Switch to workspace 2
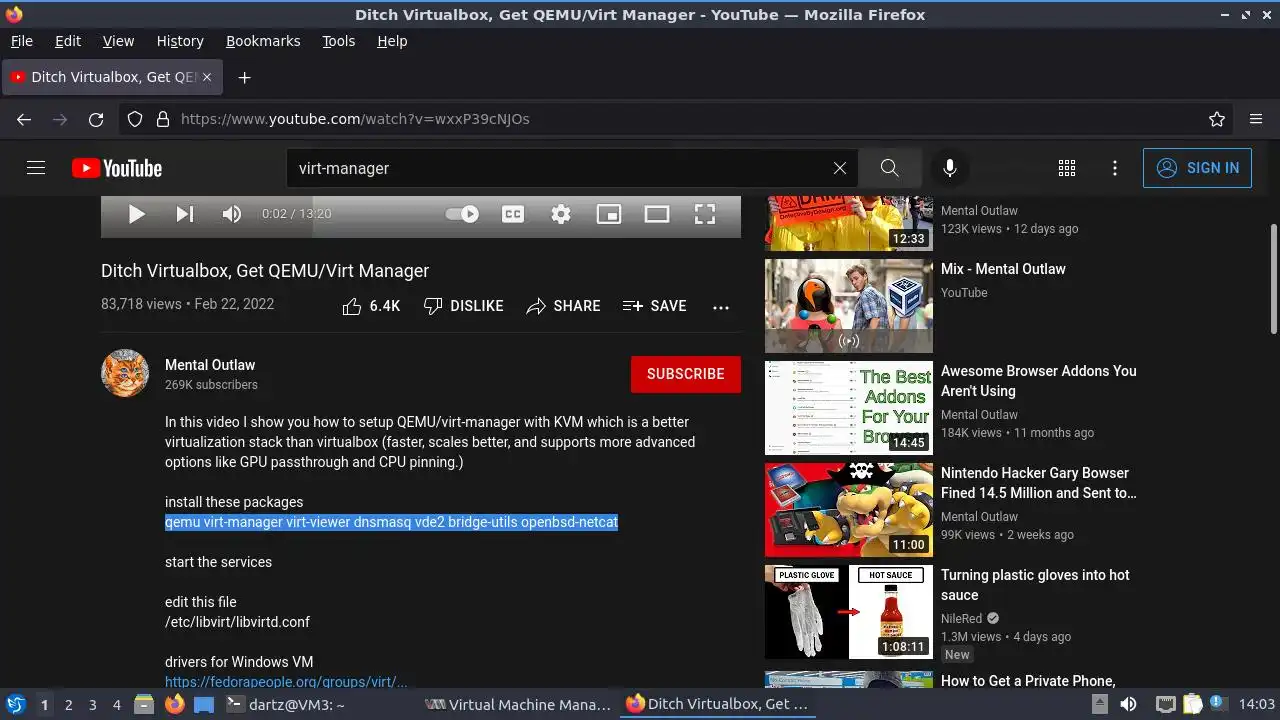Screen dimensions: 1280x720 tap(68, 705)
